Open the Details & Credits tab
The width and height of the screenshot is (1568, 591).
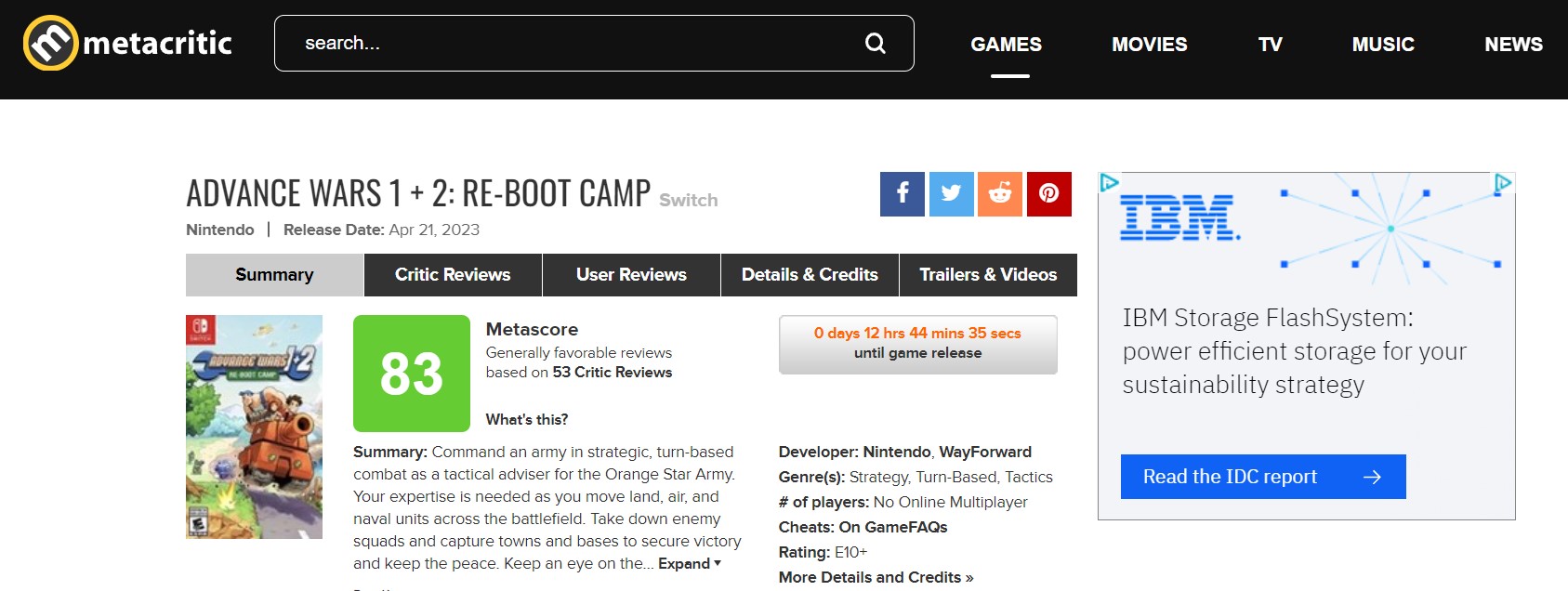(x=810, y=275)
